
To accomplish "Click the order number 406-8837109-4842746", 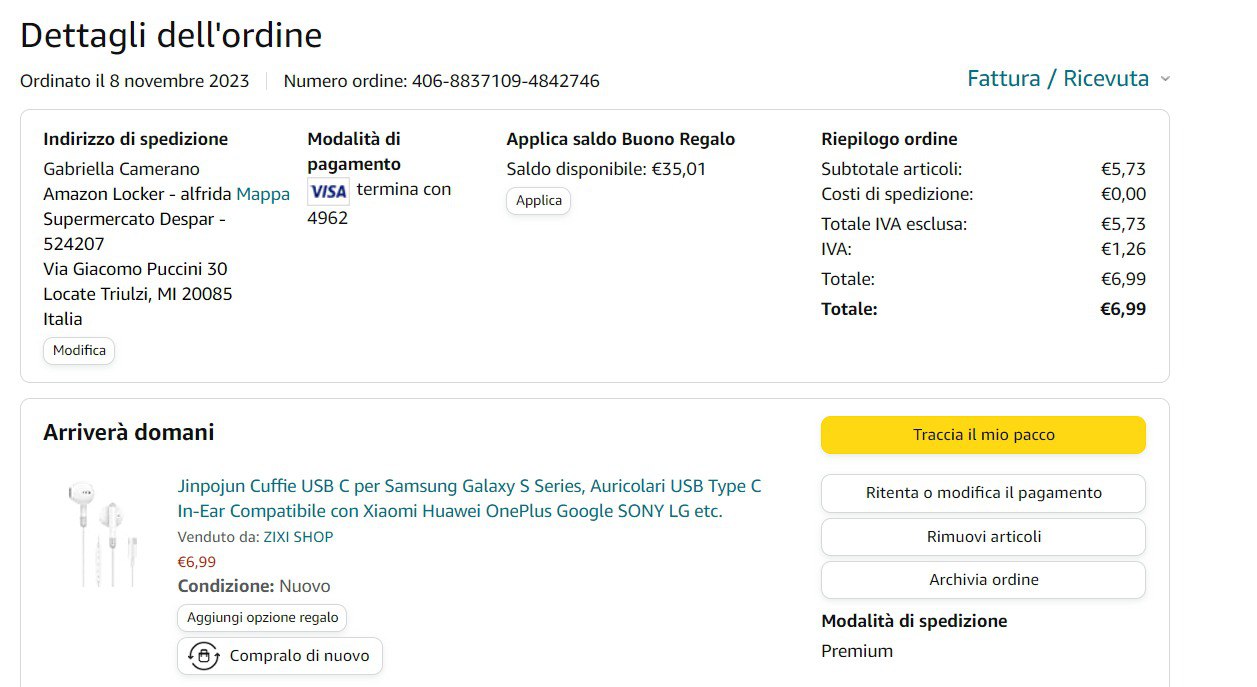I will click(505, 81).
